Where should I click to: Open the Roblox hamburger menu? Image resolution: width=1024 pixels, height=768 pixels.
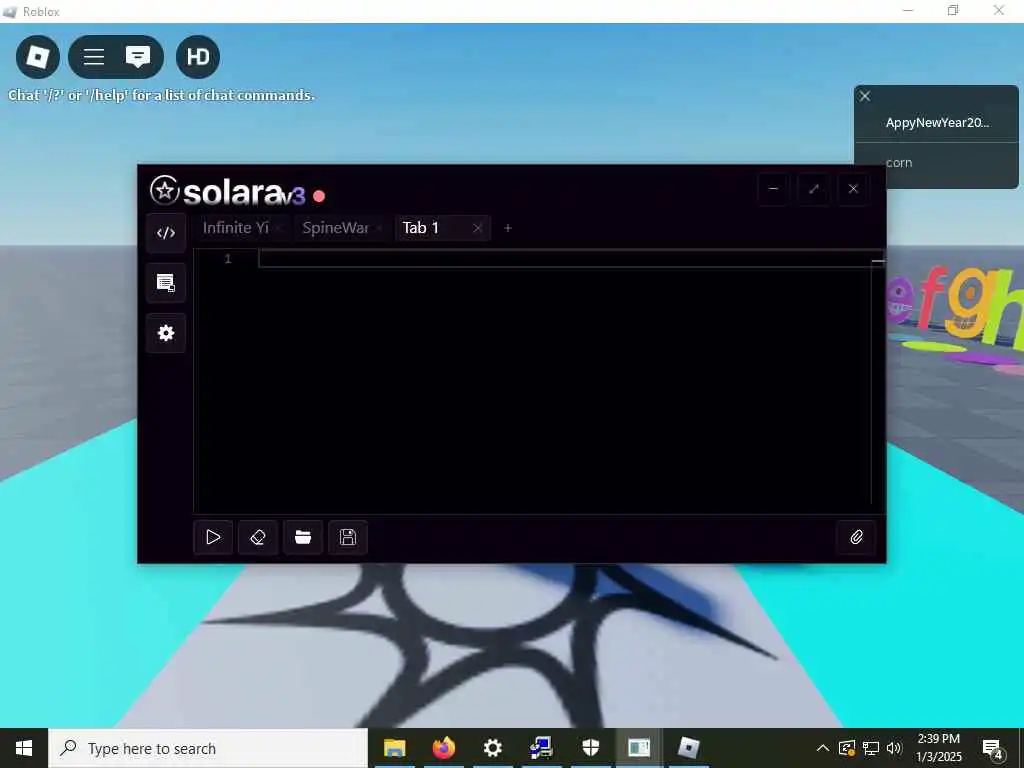(x=93, y=57)
